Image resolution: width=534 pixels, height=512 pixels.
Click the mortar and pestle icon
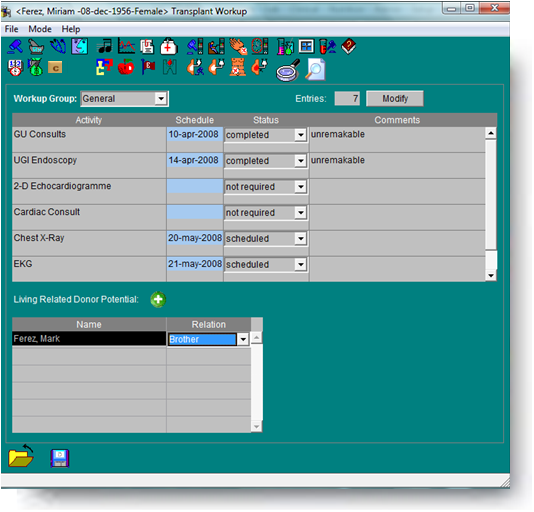[36, 47]
